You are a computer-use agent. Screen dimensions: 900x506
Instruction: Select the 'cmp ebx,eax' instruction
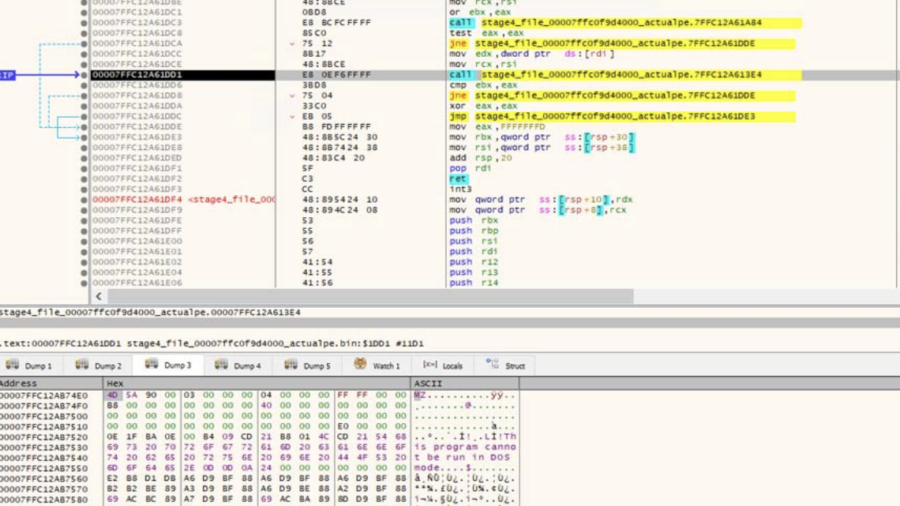click(483, 85)
